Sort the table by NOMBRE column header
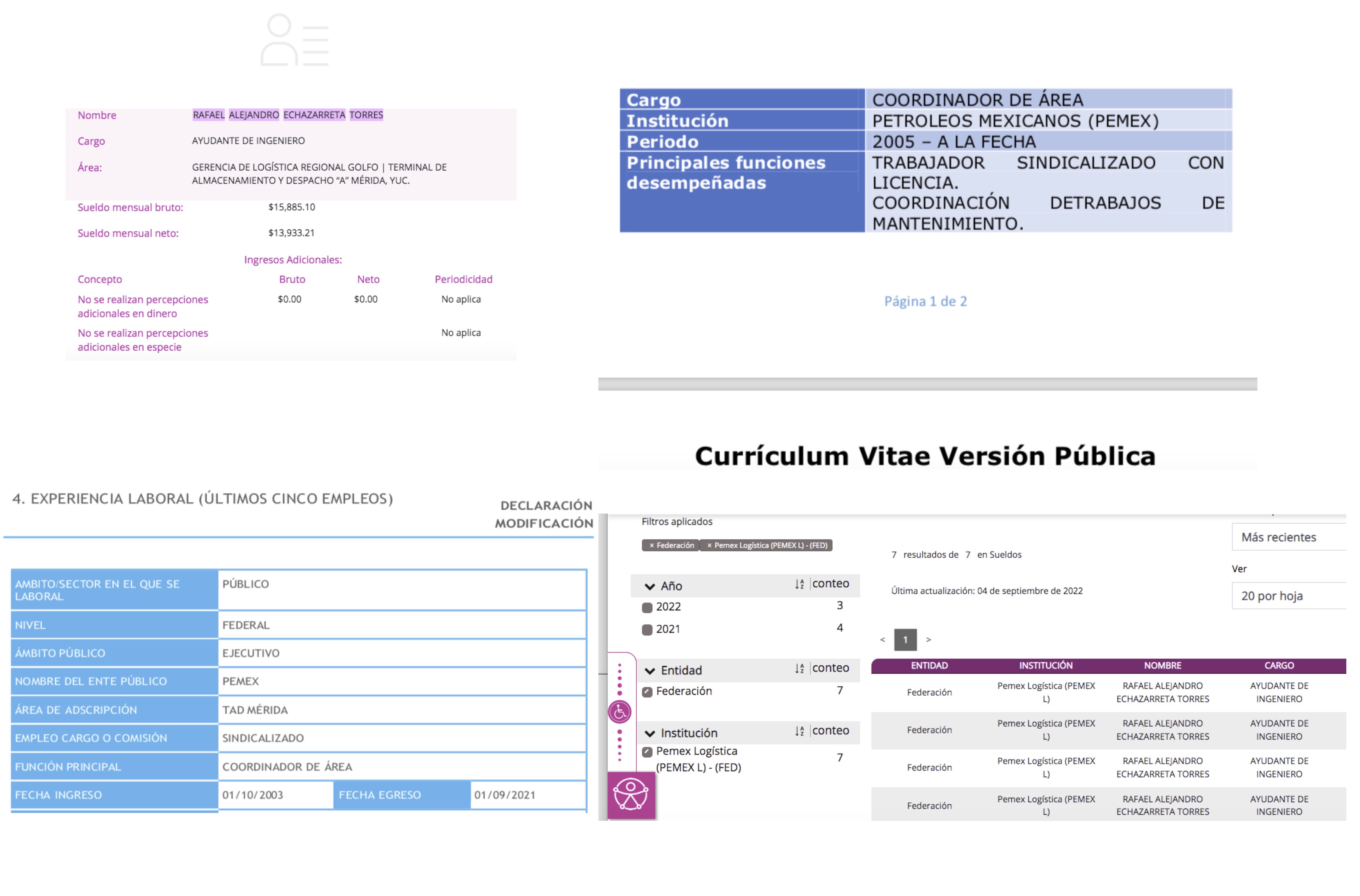The image size is (1360, 896). [x=1162, y=666]
